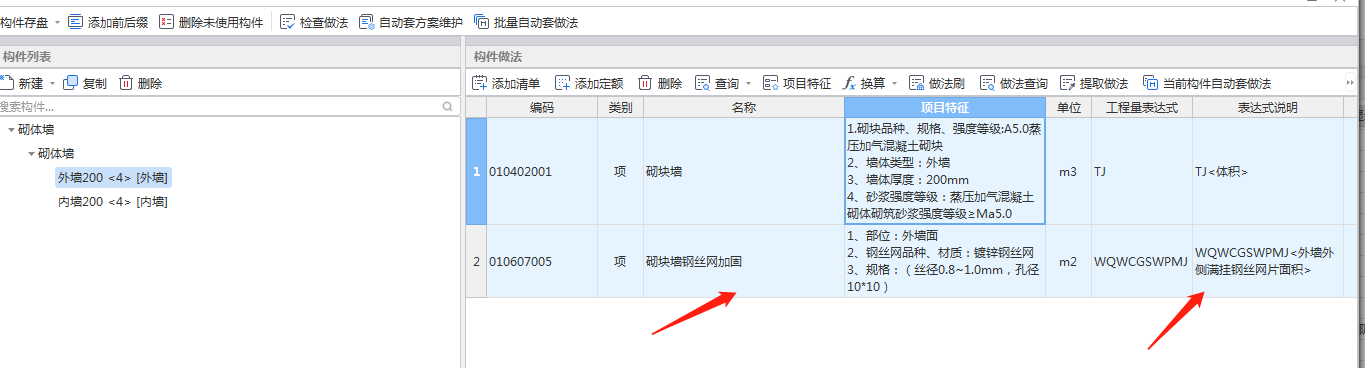Select 内墙200 <4> [内墙] tree item
Screen dimensions: 1365x368
pos(112,202)
